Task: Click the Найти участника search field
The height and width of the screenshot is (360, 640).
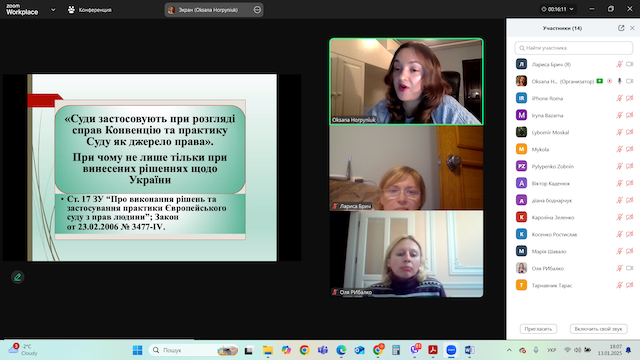Action: [573, 48]
